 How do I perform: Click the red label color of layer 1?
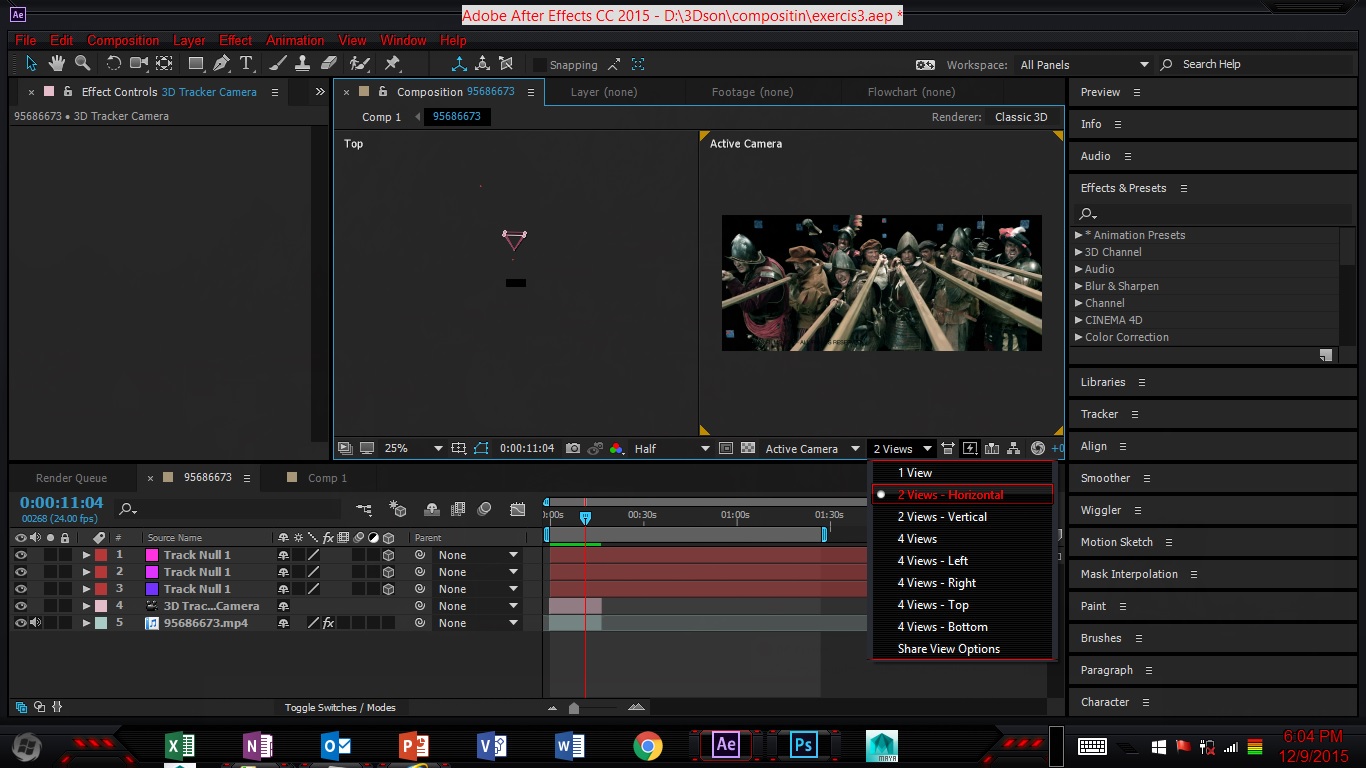tap(101, 555)
